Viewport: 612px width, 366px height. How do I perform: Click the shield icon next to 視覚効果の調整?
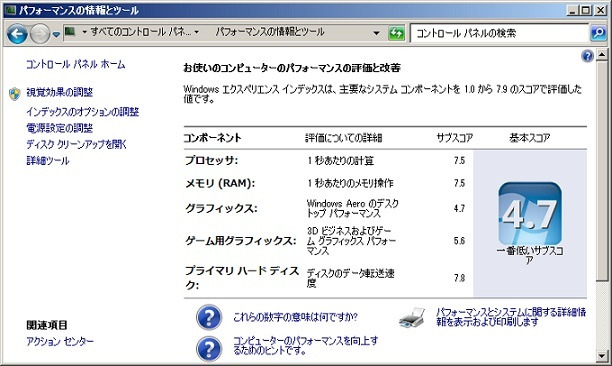(x=14, y=94)
